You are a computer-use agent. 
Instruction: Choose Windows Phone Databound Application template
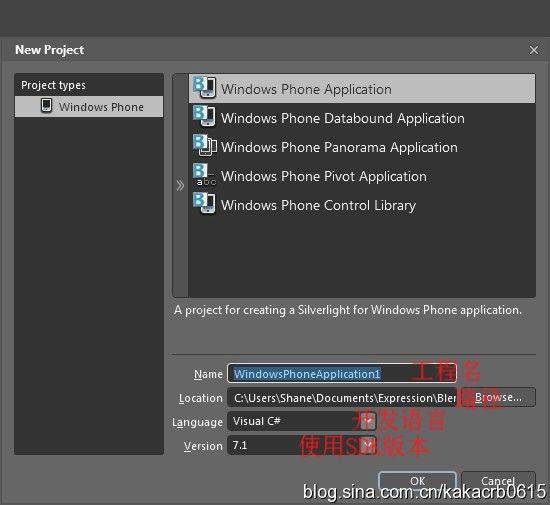362,118
